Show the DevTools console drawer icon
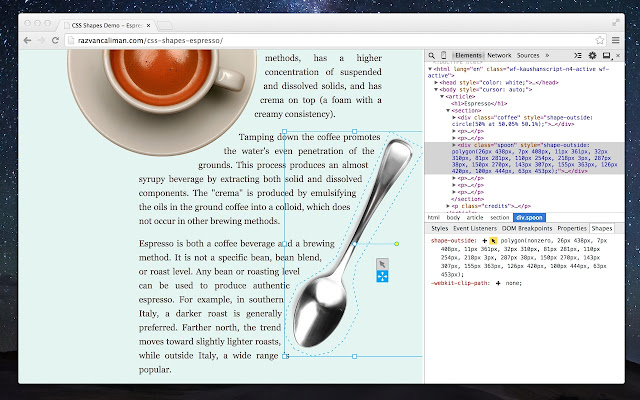This screenshot has width=640, height=400. tap(578, 55)
